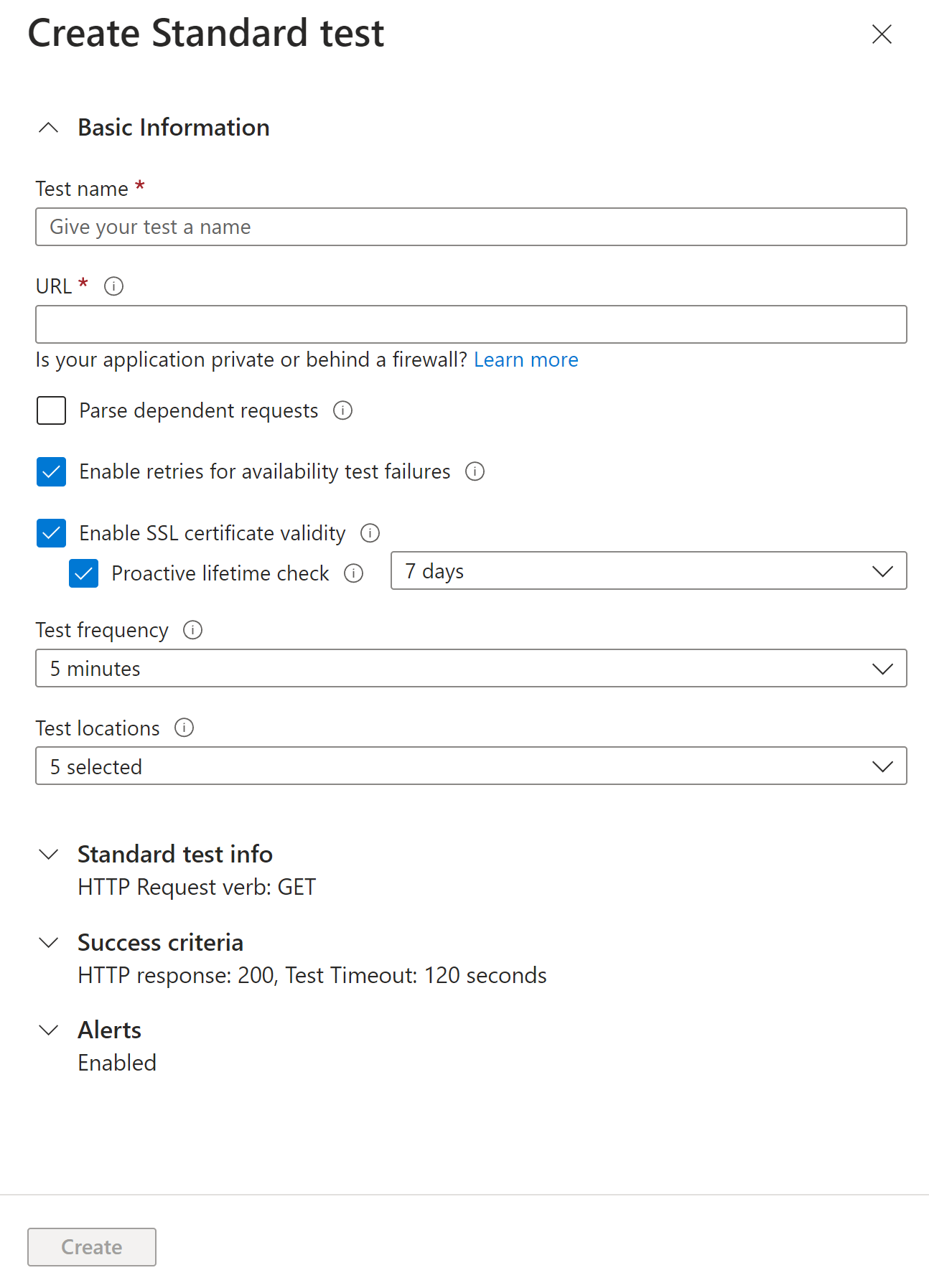929x1288 pixels.
Task: Click info icon beside SSL certificate validity
Action: [370, 533]
